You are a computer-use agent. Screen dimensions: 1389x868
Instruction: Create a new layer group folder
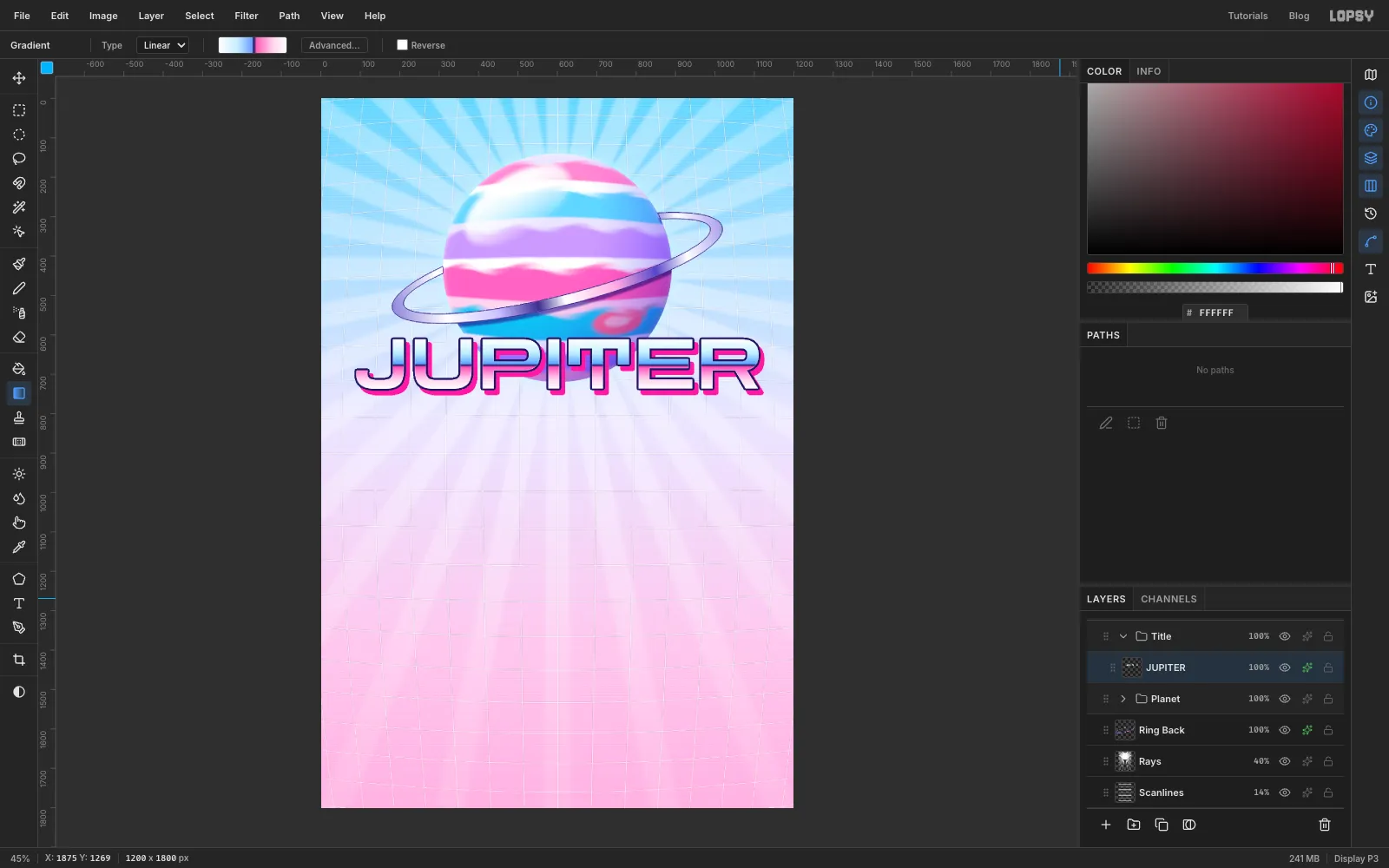1134,825
